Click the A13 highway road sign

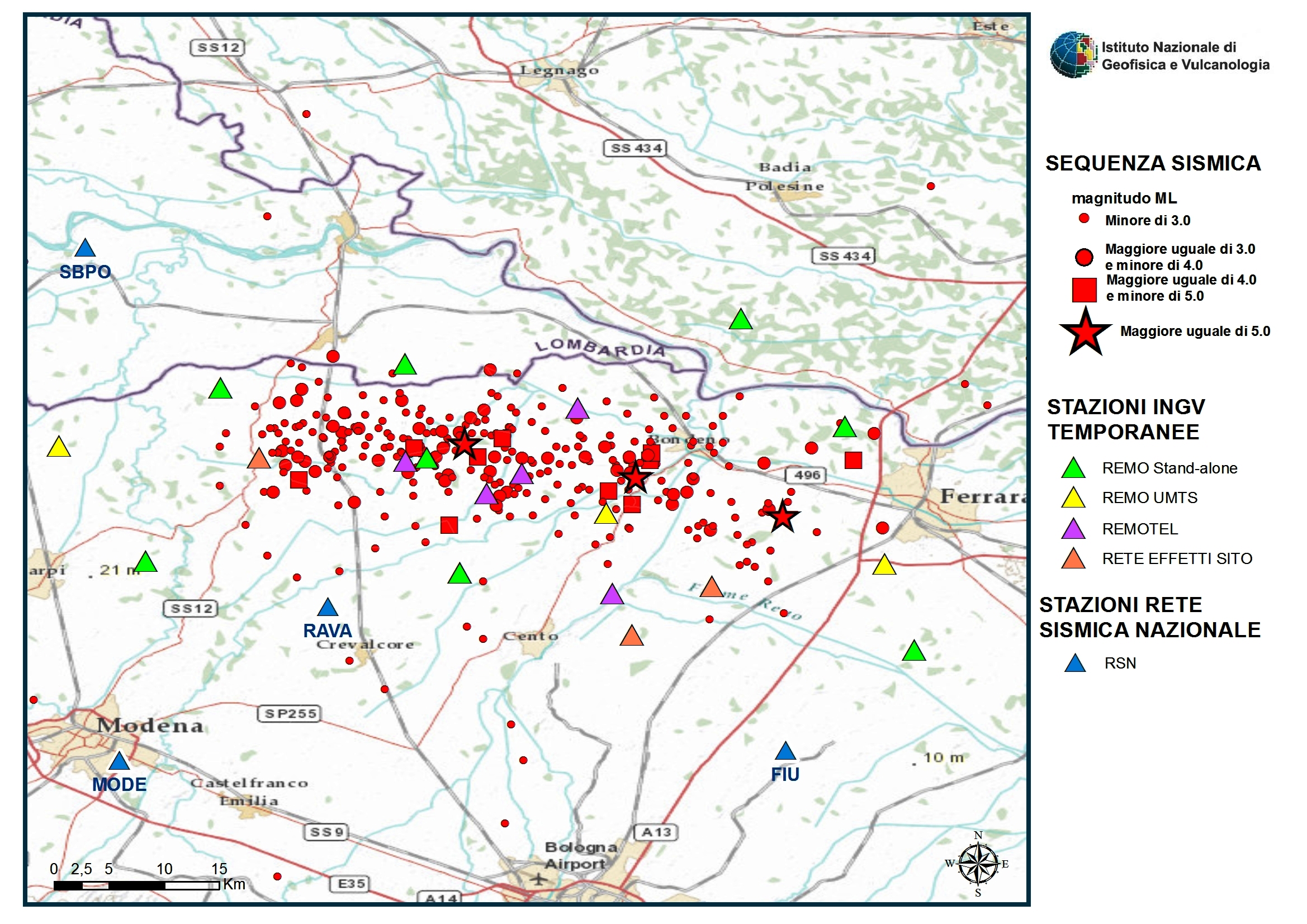point(656,832)
